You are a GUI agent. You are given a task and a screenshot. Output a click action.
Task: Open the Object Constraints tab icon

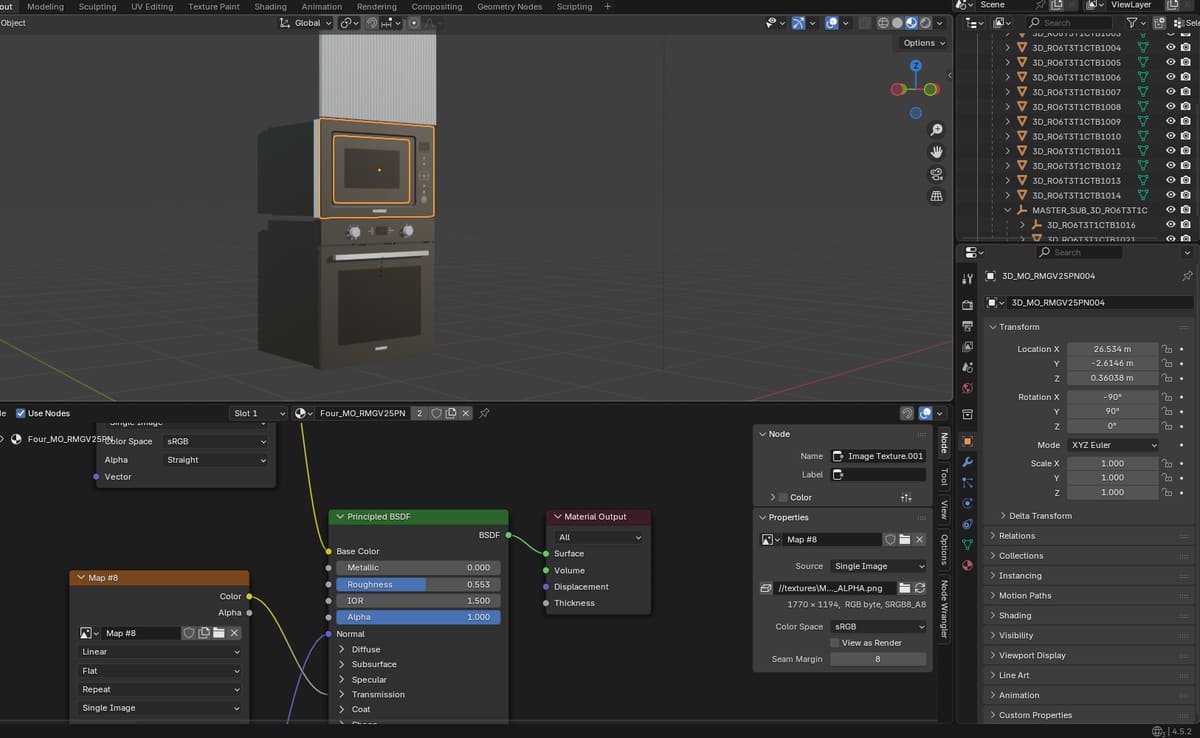(x=967, y=524)
